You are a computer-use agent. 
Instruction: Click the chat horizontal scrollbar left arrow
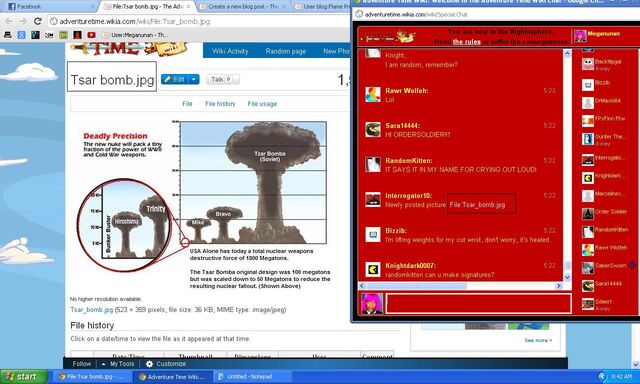click(362, 286)
